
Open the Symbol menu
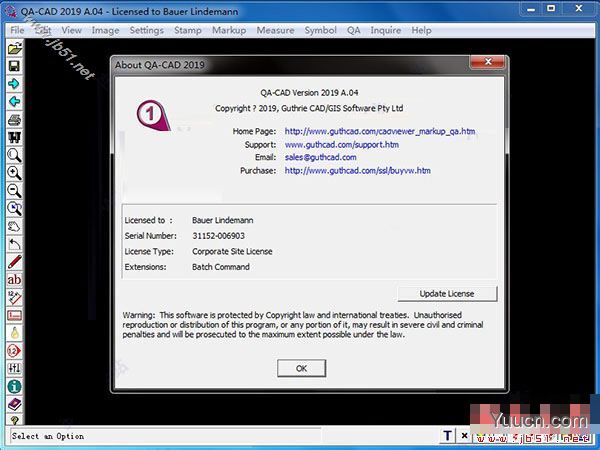321,30
